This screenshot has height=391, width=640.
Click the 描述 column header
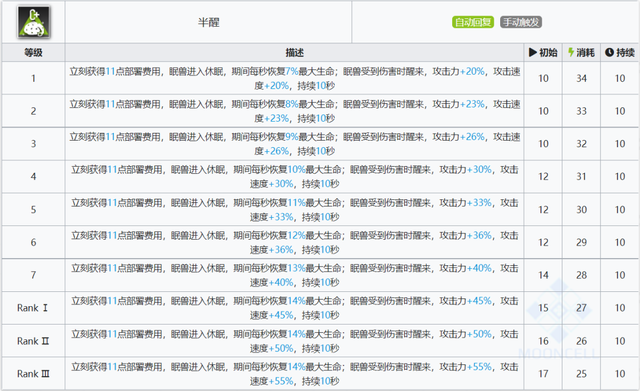pyautogui.click(x=294, y=52)
